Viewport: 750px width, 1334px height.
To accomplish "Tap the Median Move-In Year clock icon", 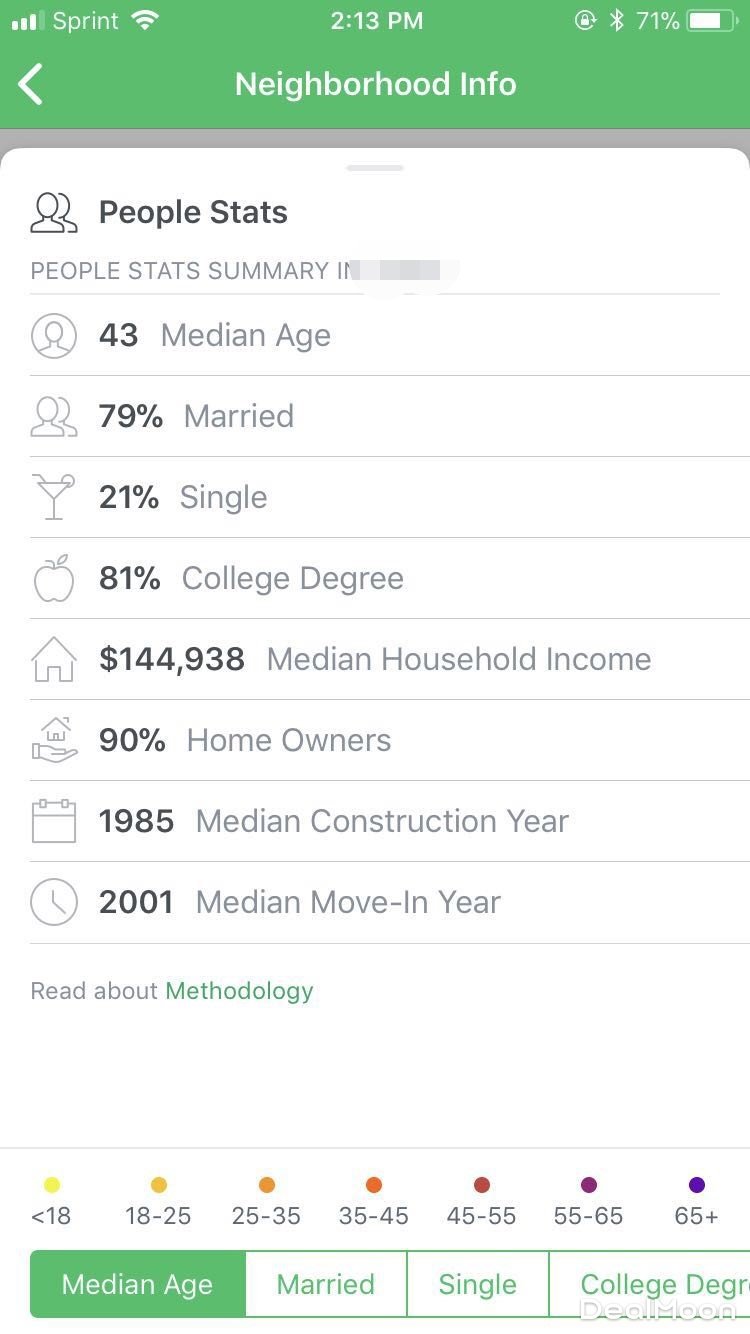I will click(54, 903).
